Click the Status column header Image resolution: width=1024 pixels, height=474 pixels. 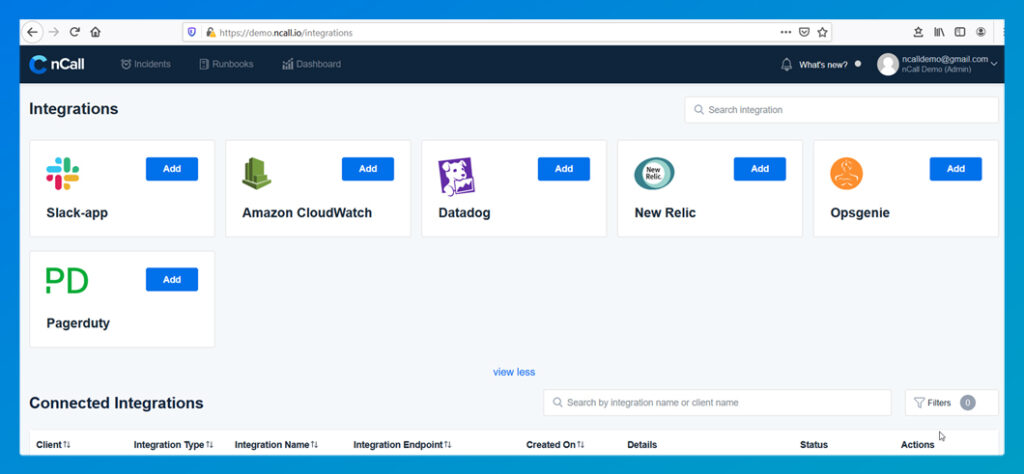pyautogui.click(x=814, y=445)
